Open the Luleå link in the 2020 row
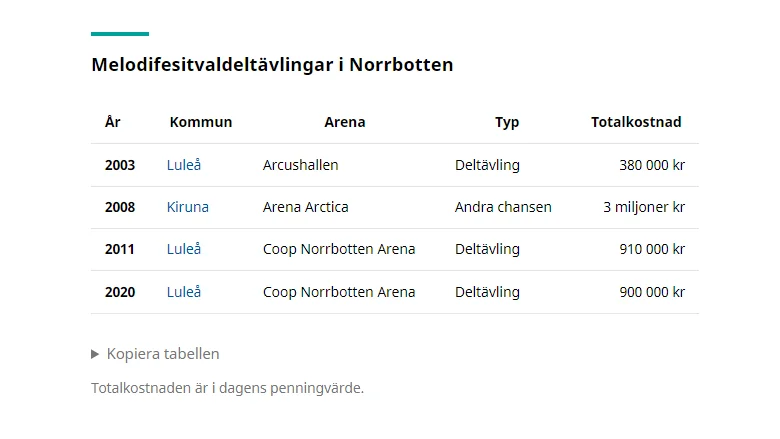 184,292
